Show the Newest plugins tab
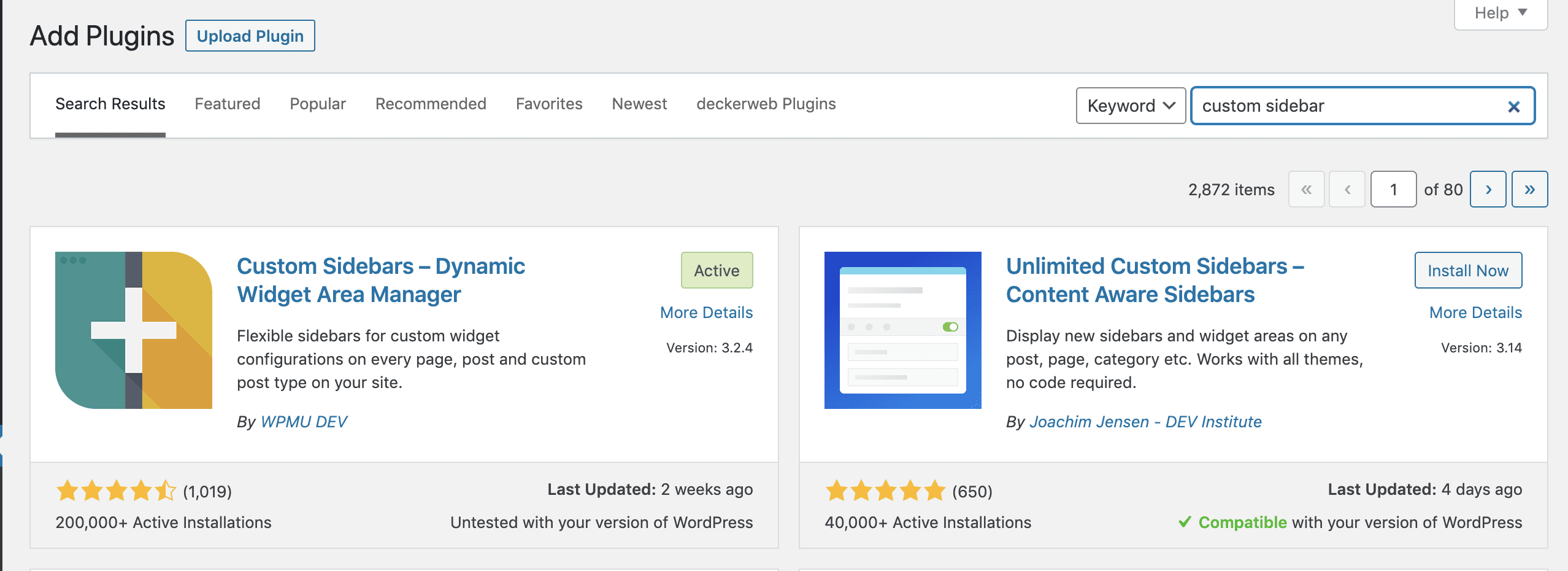 tap(639, 104)
